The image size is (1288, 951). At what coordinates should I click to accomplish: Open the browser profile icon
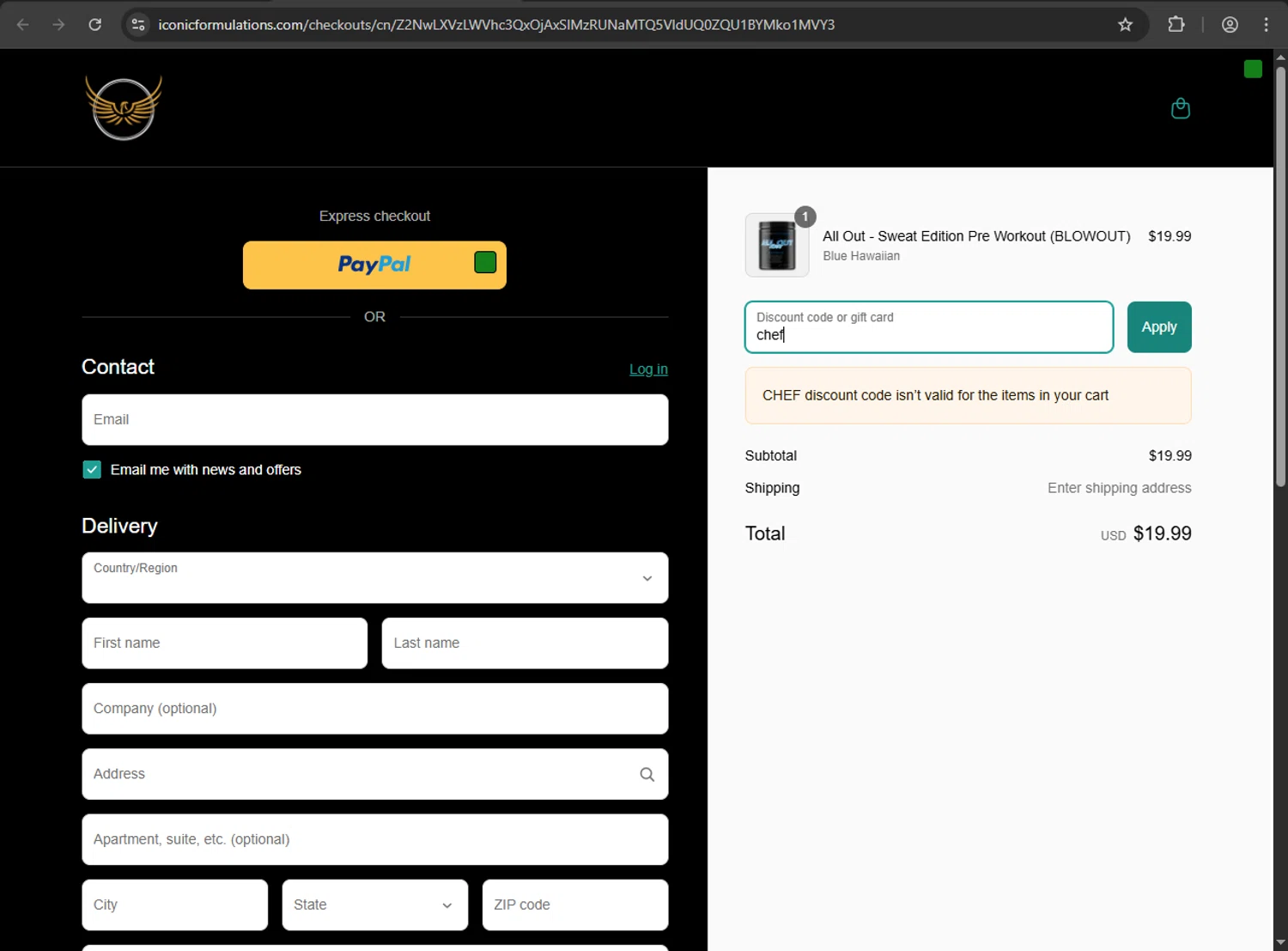(x=1230, y=25)
